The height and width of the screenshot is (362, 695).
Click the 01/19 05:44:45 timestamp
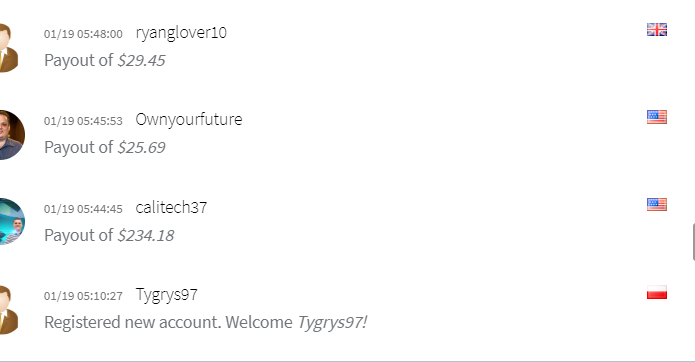click(83, 209)
